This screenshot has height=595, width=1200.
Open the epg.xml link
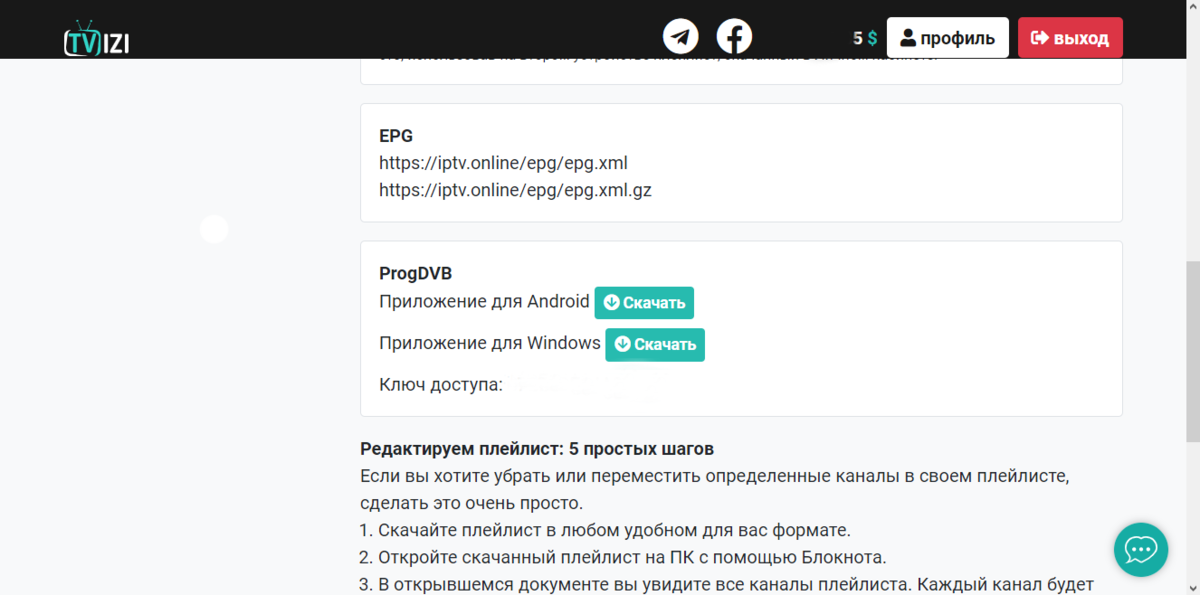coord(503,162)
